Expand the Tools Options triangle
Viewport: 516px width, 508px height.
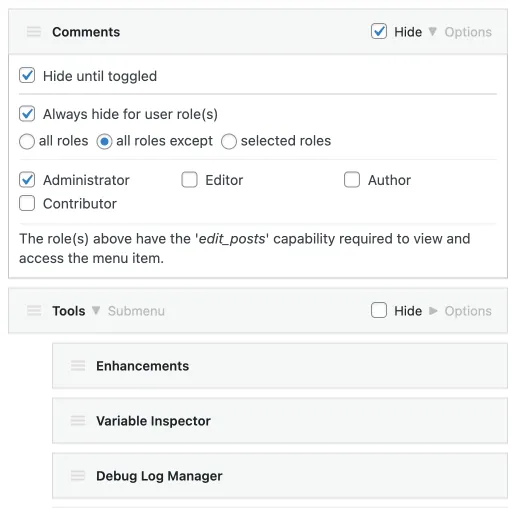tap(433, 311)
